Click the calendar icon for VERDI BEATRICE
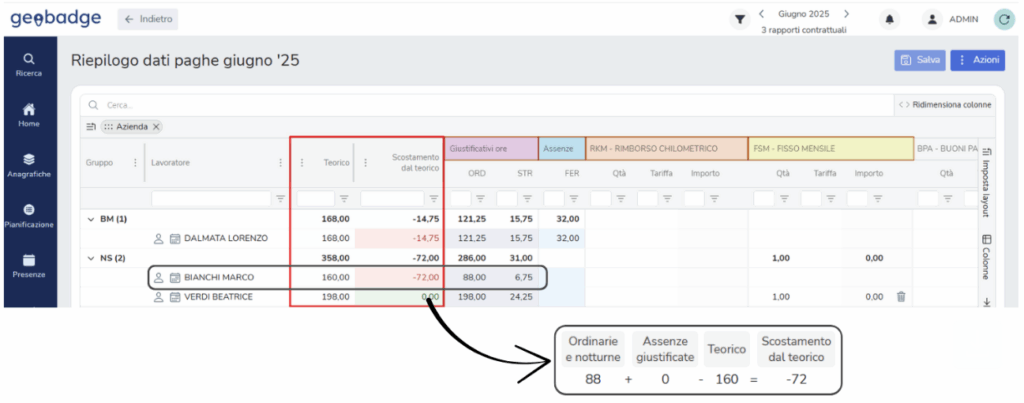 coord(174,297)
